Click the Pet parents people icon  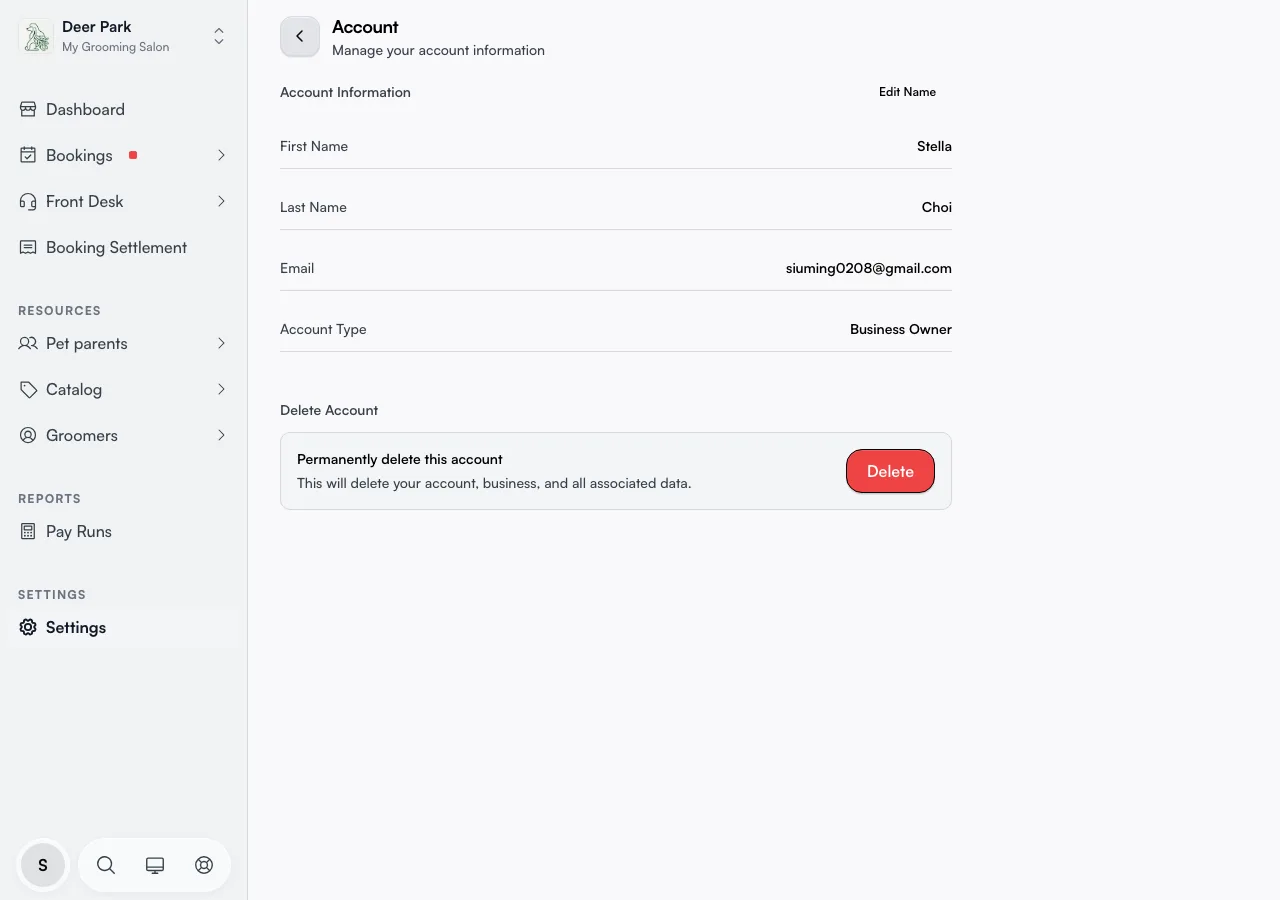(x=28, y=343)
